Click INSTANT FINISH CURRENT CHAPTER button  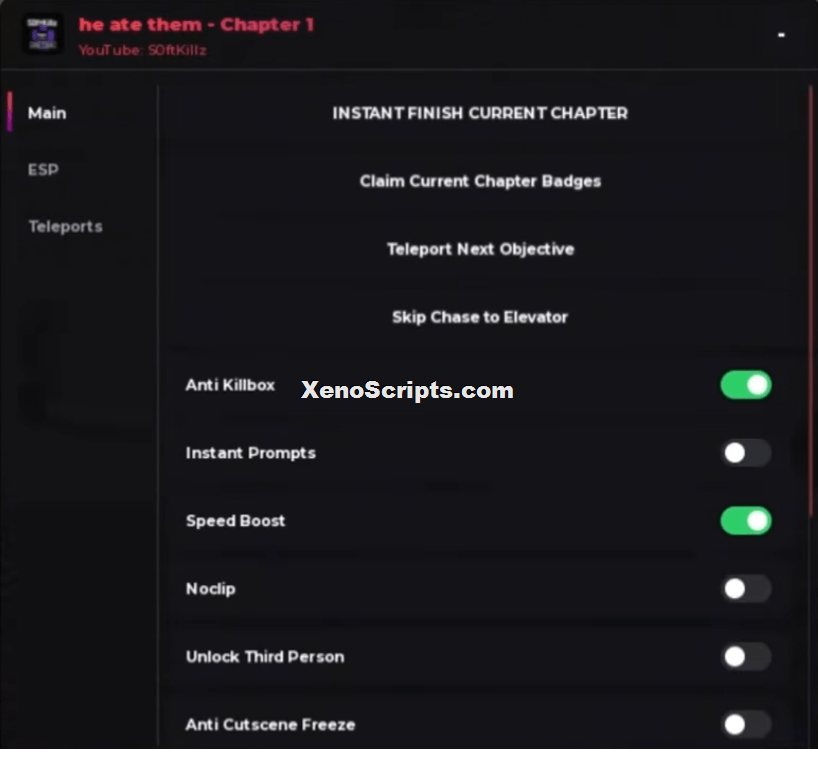coord(480,113)
